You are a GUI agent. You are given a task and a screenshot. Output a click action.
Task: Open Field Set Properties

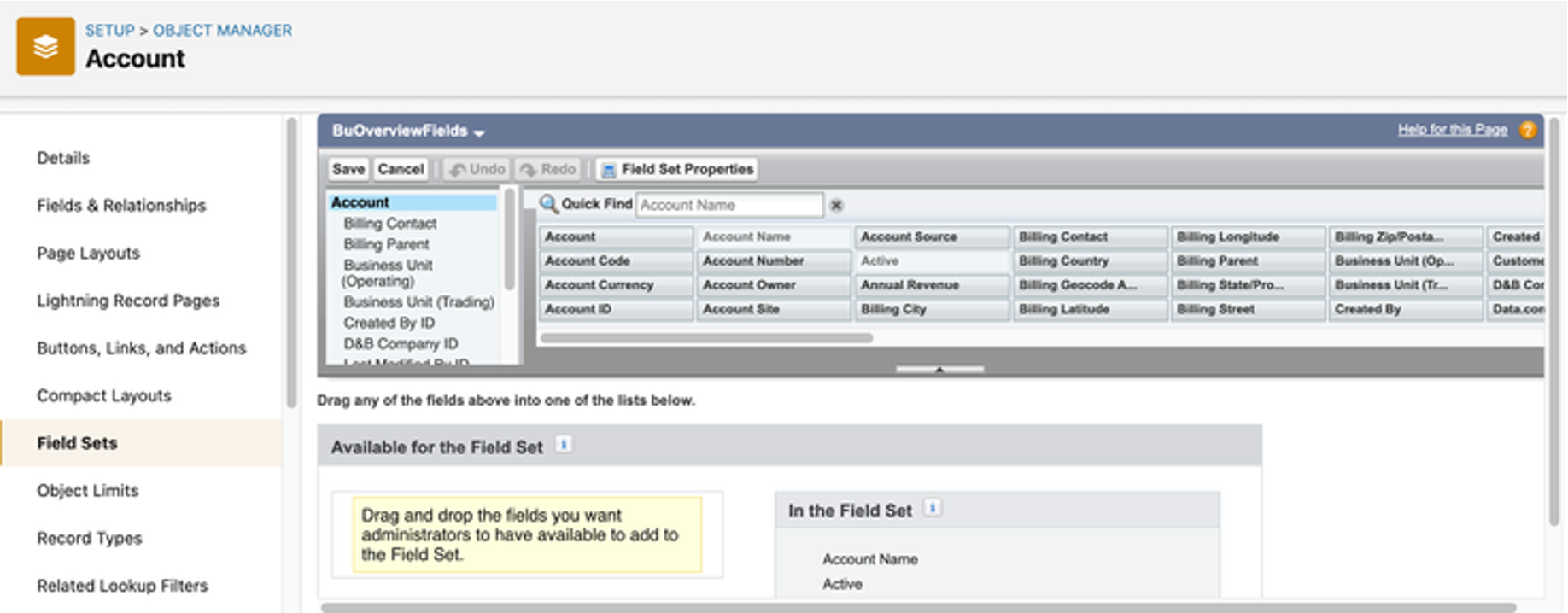(x=678, y=169)
